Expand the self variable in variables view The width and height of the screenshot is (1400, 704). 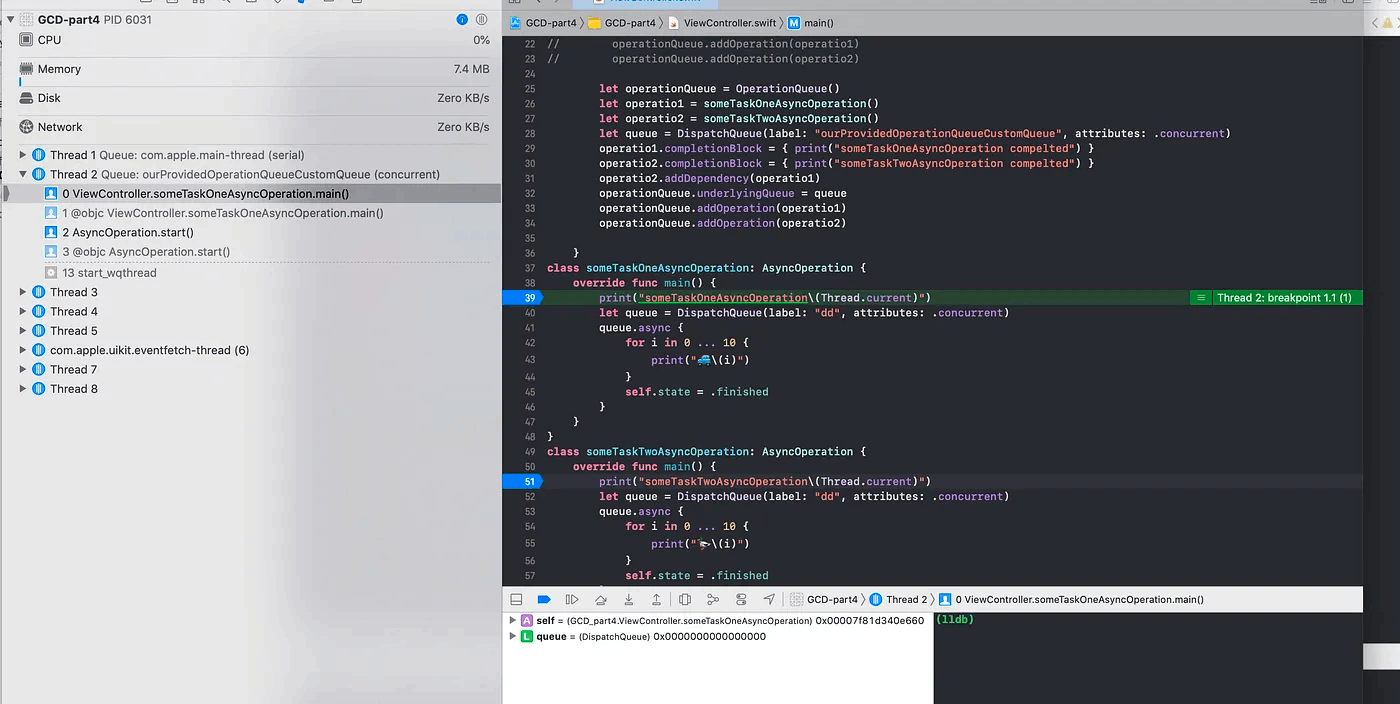point(514,621)
